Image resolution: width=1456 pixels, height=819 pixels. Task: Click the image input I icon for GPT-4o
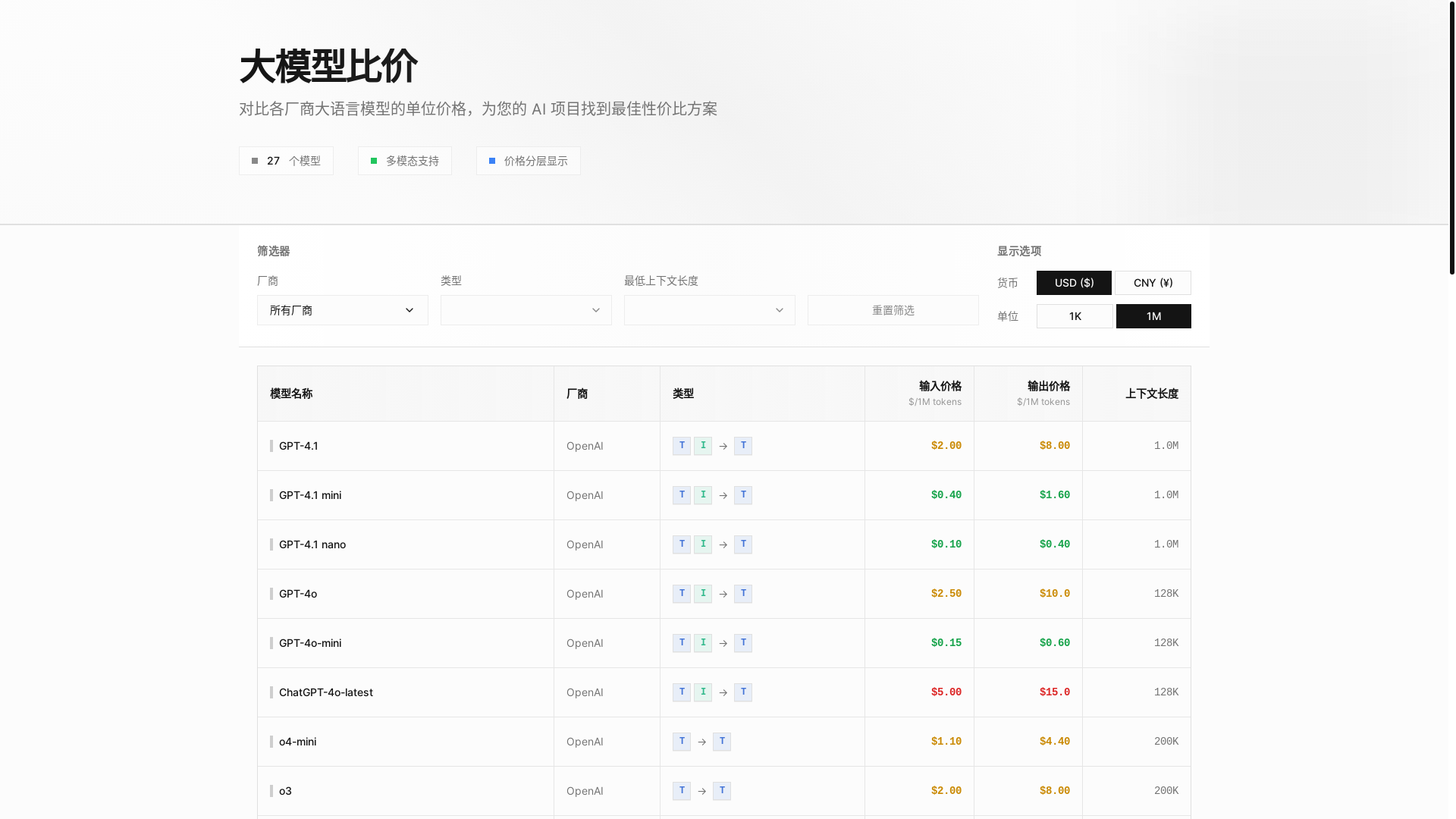(x=703, y=594)
